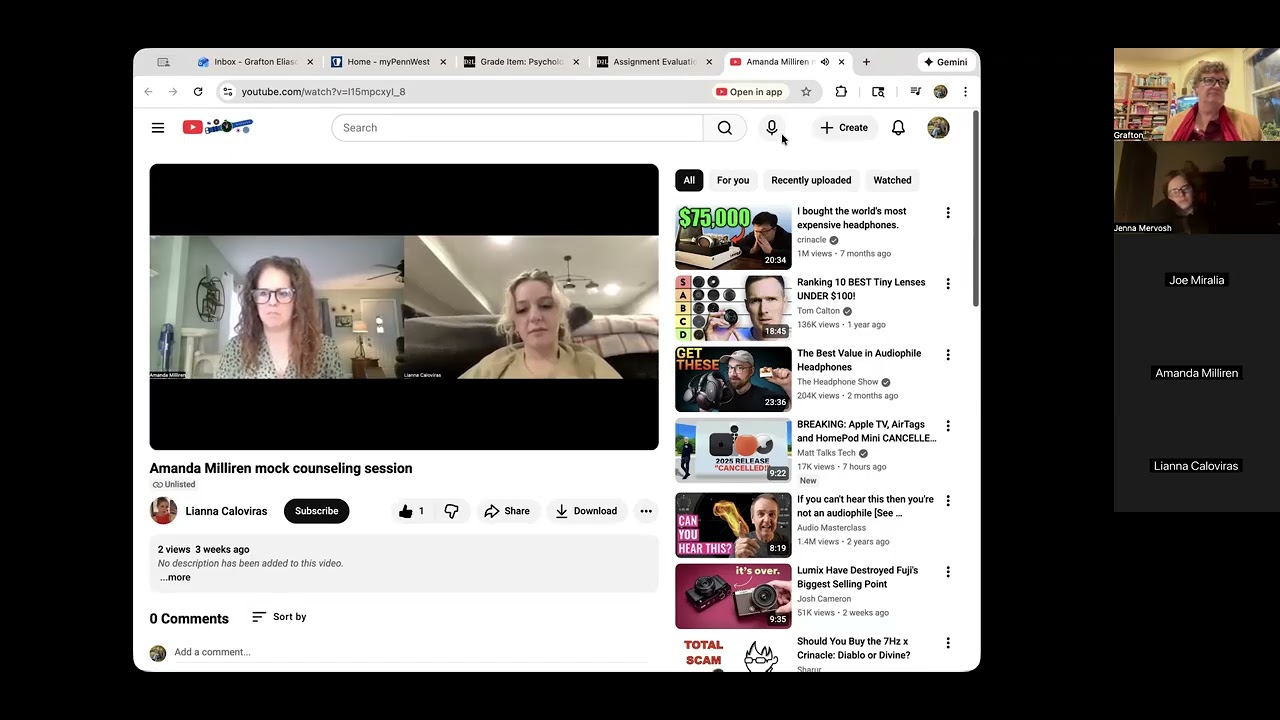Click the address bar URL
Image resolution: width=1280 pixels, height=720 pixels.
pos(323,92)
